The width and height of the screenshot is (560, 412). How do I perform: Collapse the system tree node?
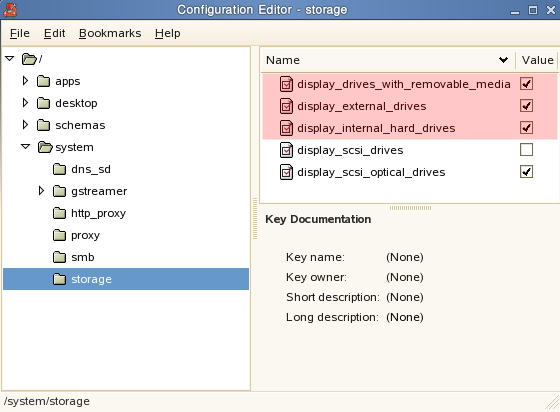pyautogui.click(x=25, y=147)
